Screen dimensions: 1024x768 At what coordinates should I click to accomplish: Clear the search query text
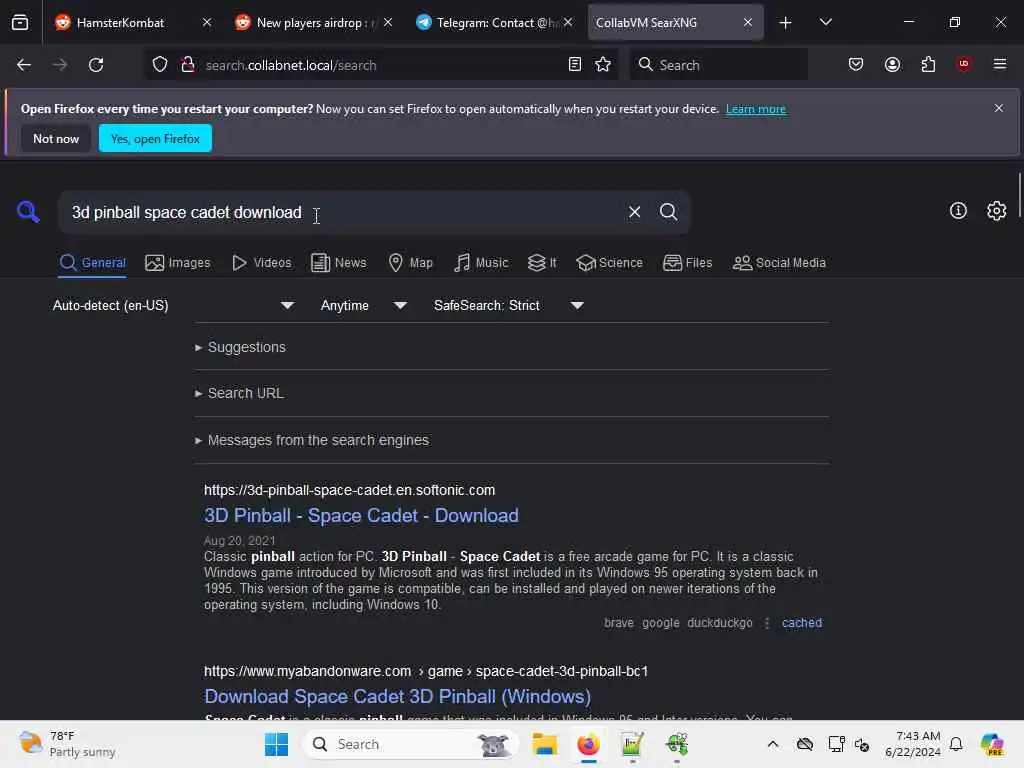point(634,212)
